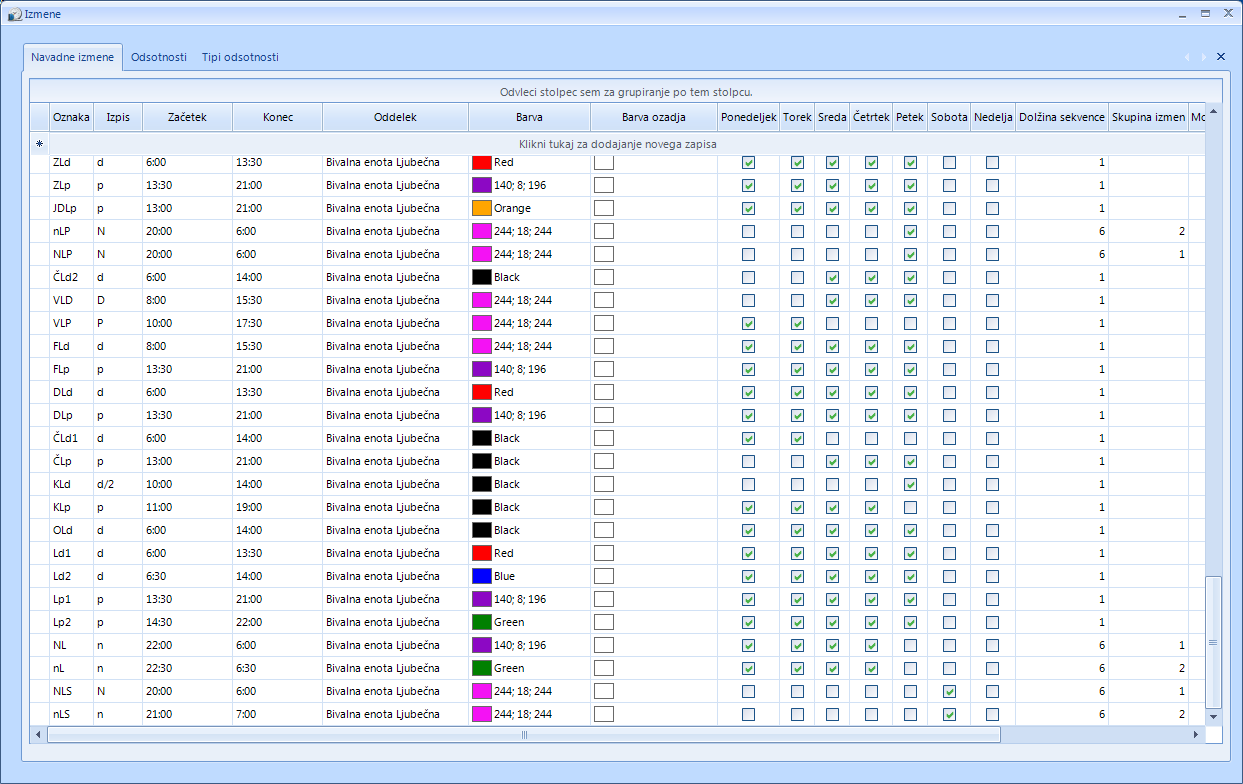
Task: Click the vertical scrollbar up arrow
Action: point(1214,111)
